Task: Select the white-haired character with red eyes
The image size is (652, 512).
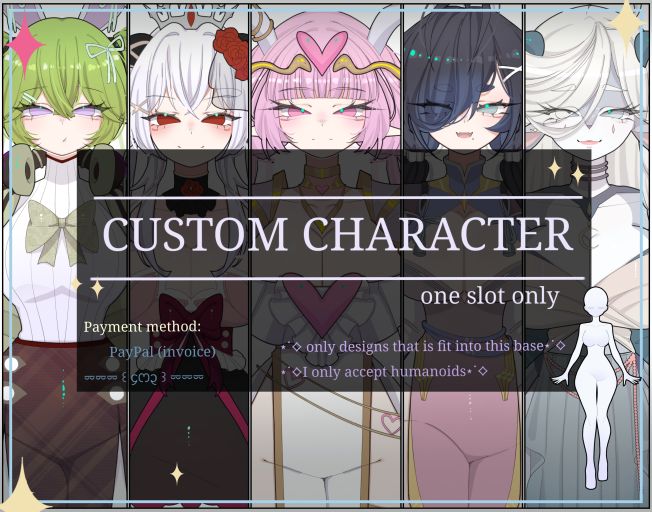Action: point(190,256)
